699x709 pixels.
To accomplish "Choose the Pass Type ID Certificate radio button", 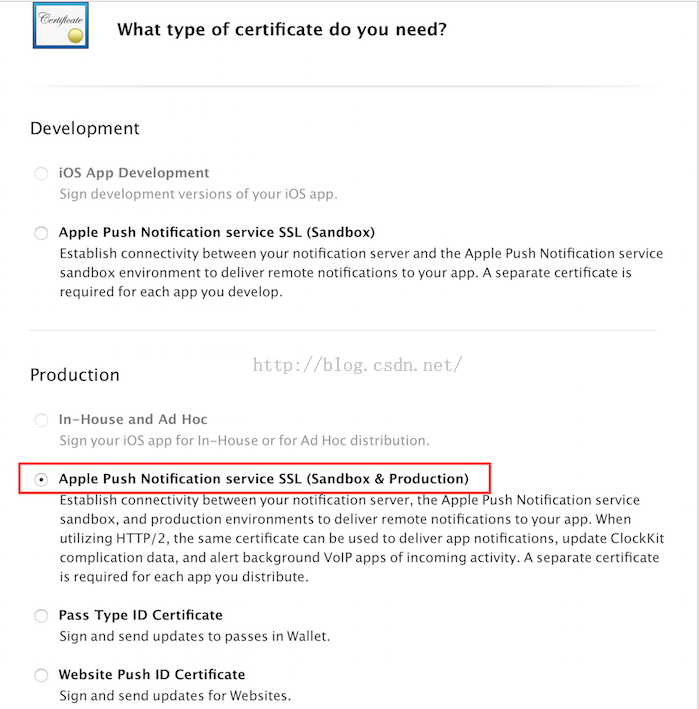I will pyautogui.click(x=41, y=616).
